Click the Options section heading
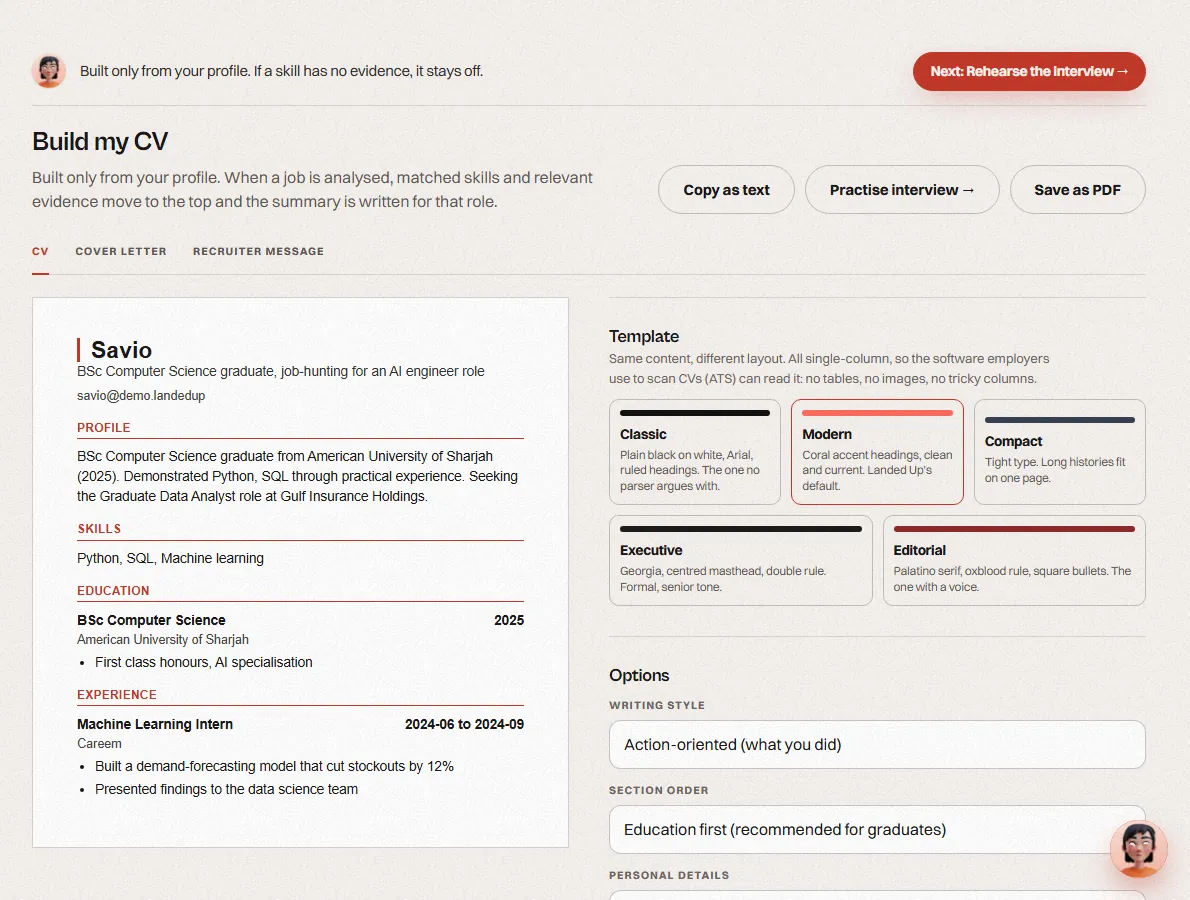Screen dimensions: 1190x900 [639, 675]
